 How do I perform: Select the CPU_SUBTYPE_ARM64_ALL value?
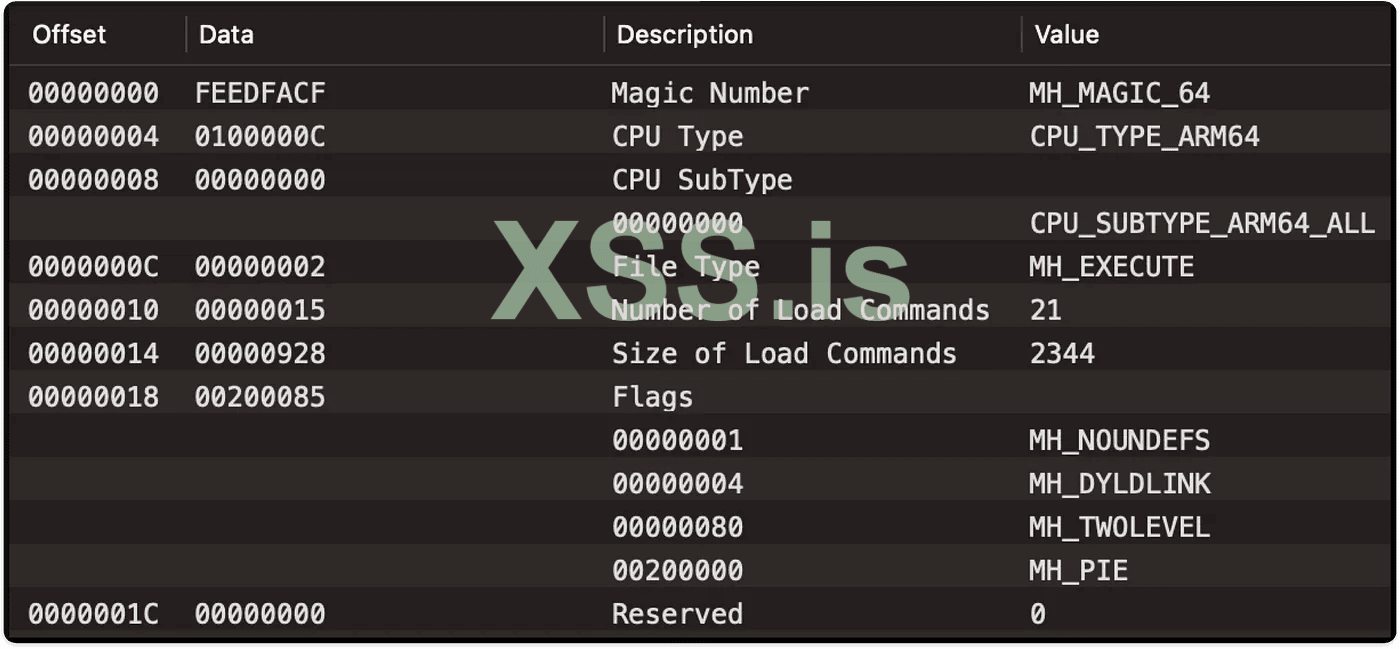click(1202, 223)
